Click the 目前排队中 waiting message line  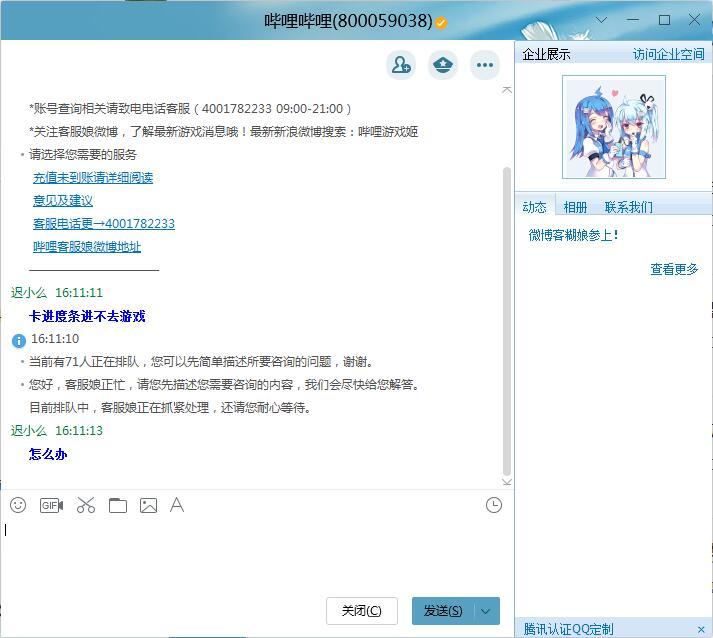pos(171,408)
